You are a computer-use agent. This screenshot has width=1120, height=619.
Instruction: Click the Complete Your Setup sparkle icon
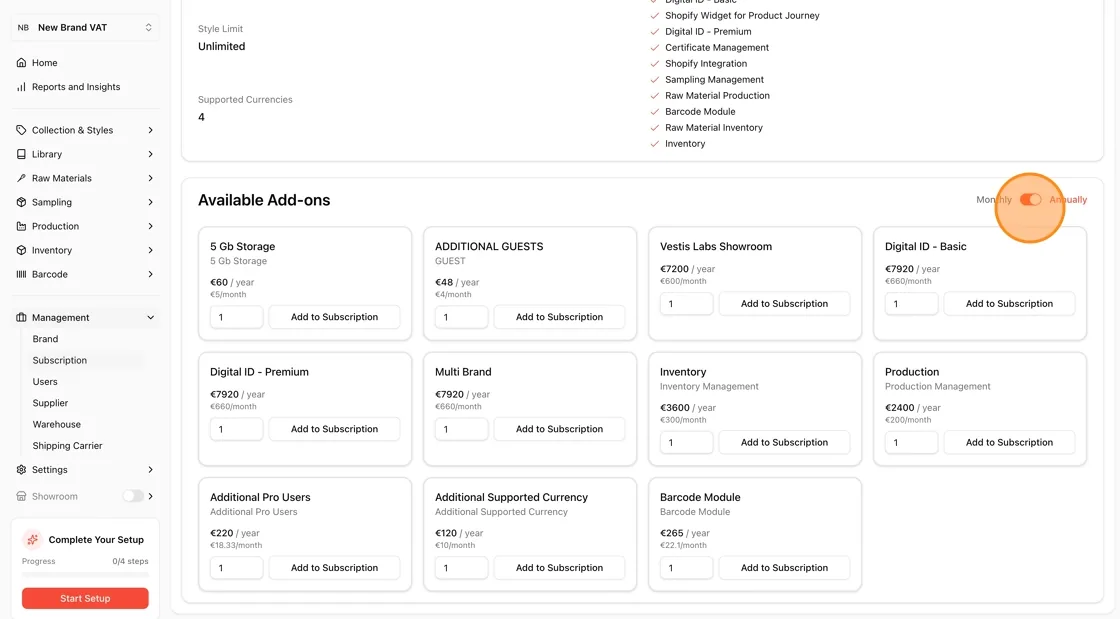click(x=32, y=540)
